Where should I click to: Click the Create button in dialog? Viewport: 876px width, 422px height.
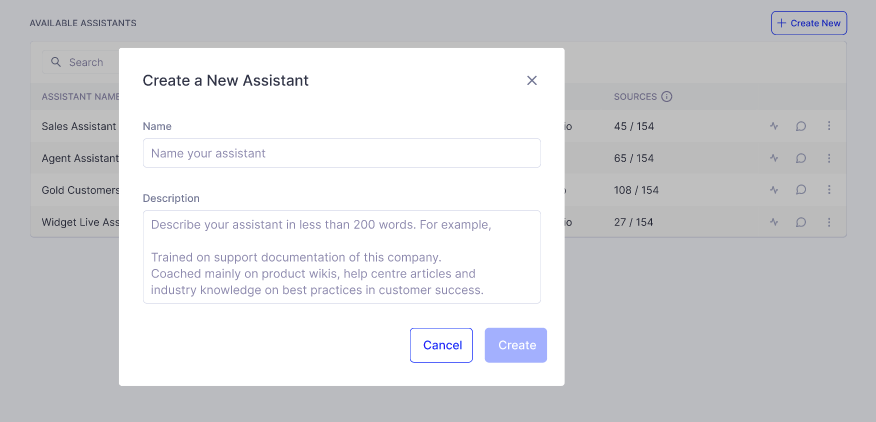tap(516, 345)
